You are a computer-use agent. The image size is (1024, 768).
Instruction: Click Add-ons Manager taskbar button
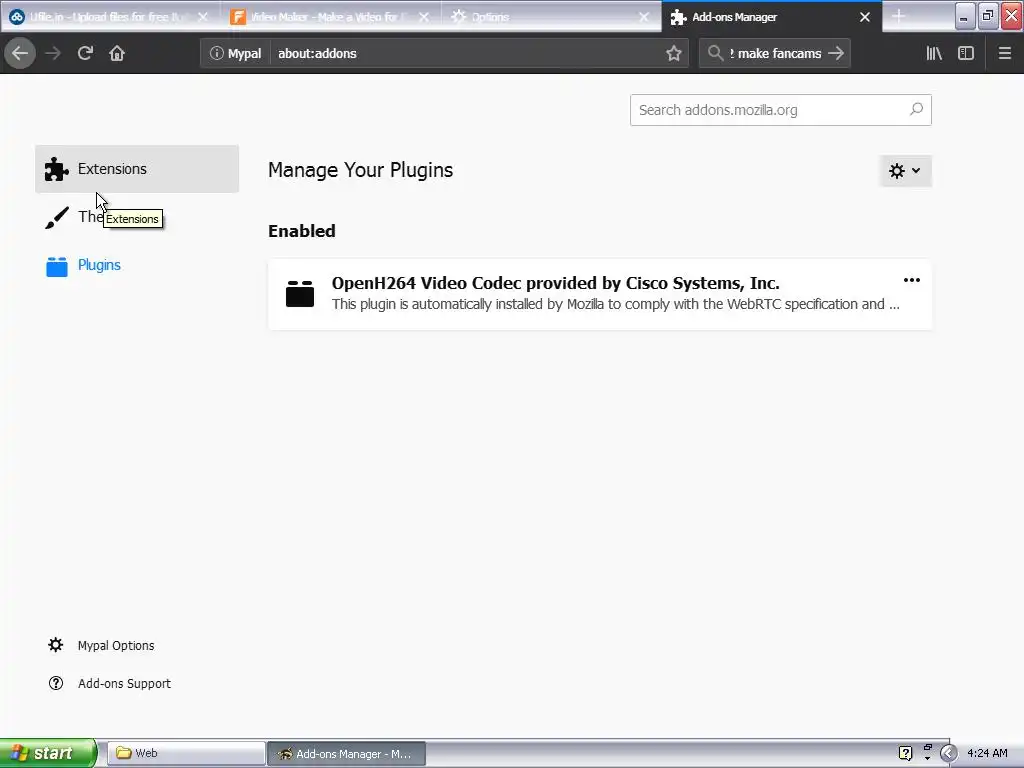coord(347,753)
